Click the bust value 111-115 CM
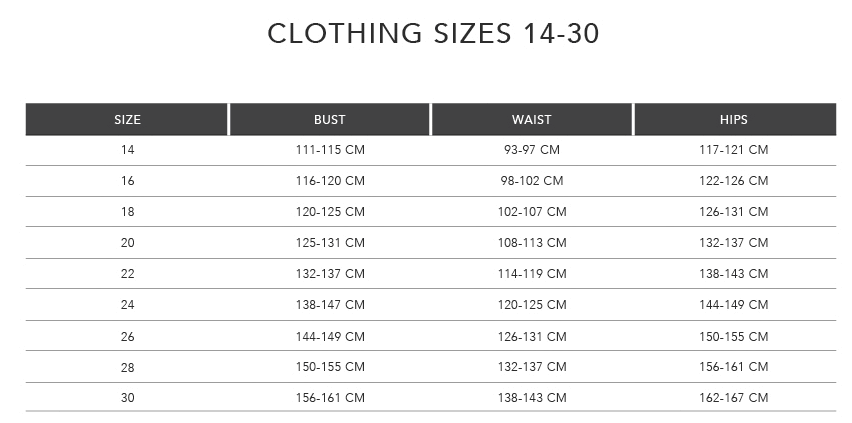 click(x=329, y=150)
